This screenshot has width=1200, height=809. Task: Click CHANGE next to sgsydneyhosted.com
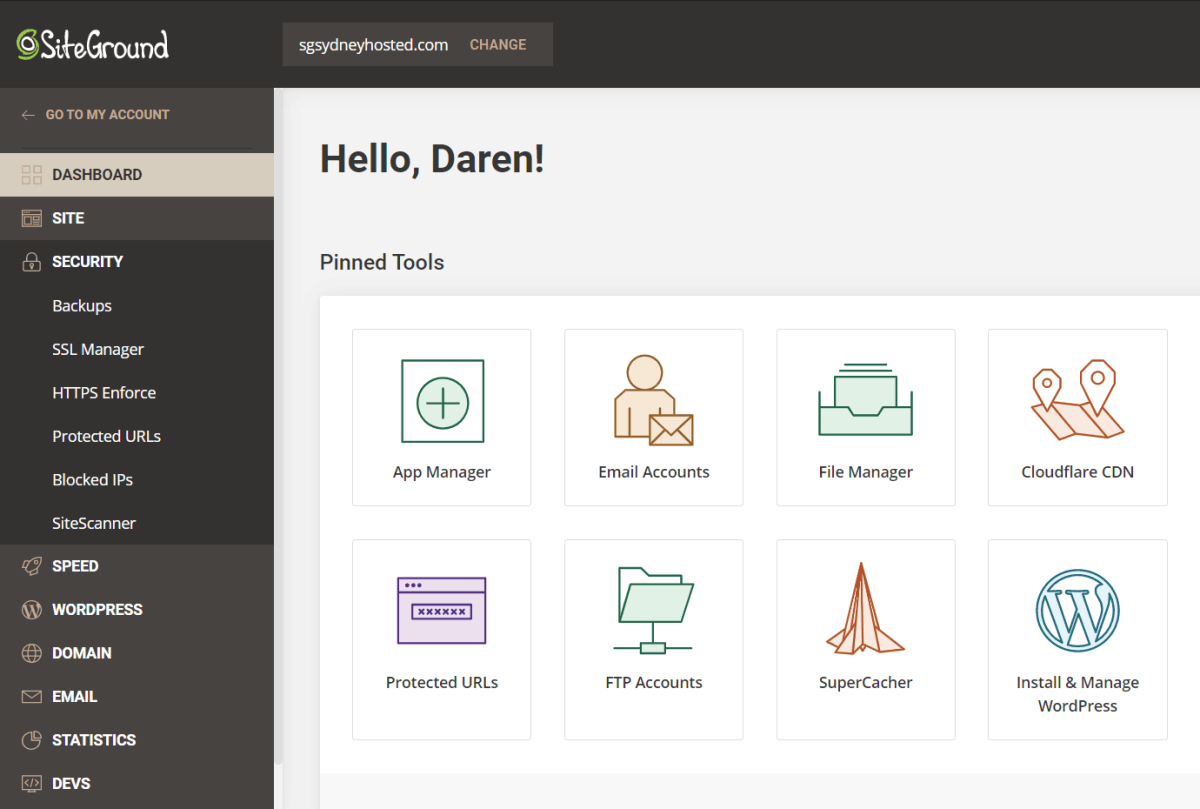pyautogui.click(x=498, y=45)
